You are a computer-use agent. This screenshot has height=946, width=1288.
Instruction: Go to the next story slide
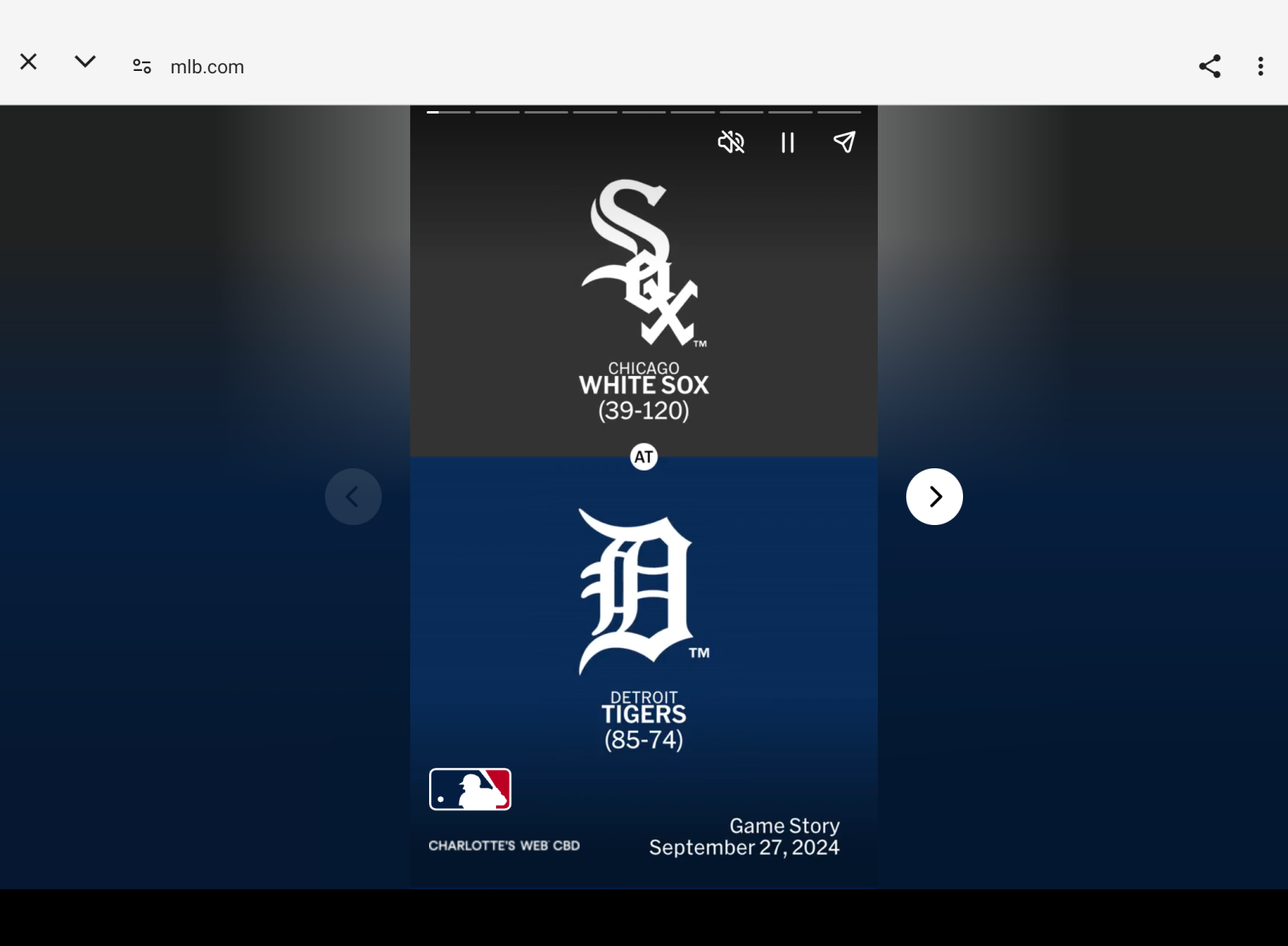point(935,497)
